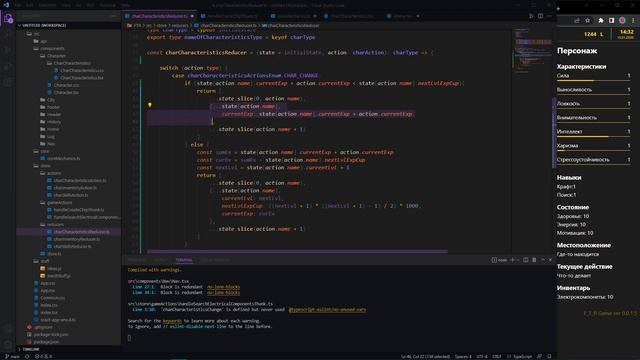Run the current file with play icon
640x360 pixels.
pyautogui.click(x=531, y=16)
